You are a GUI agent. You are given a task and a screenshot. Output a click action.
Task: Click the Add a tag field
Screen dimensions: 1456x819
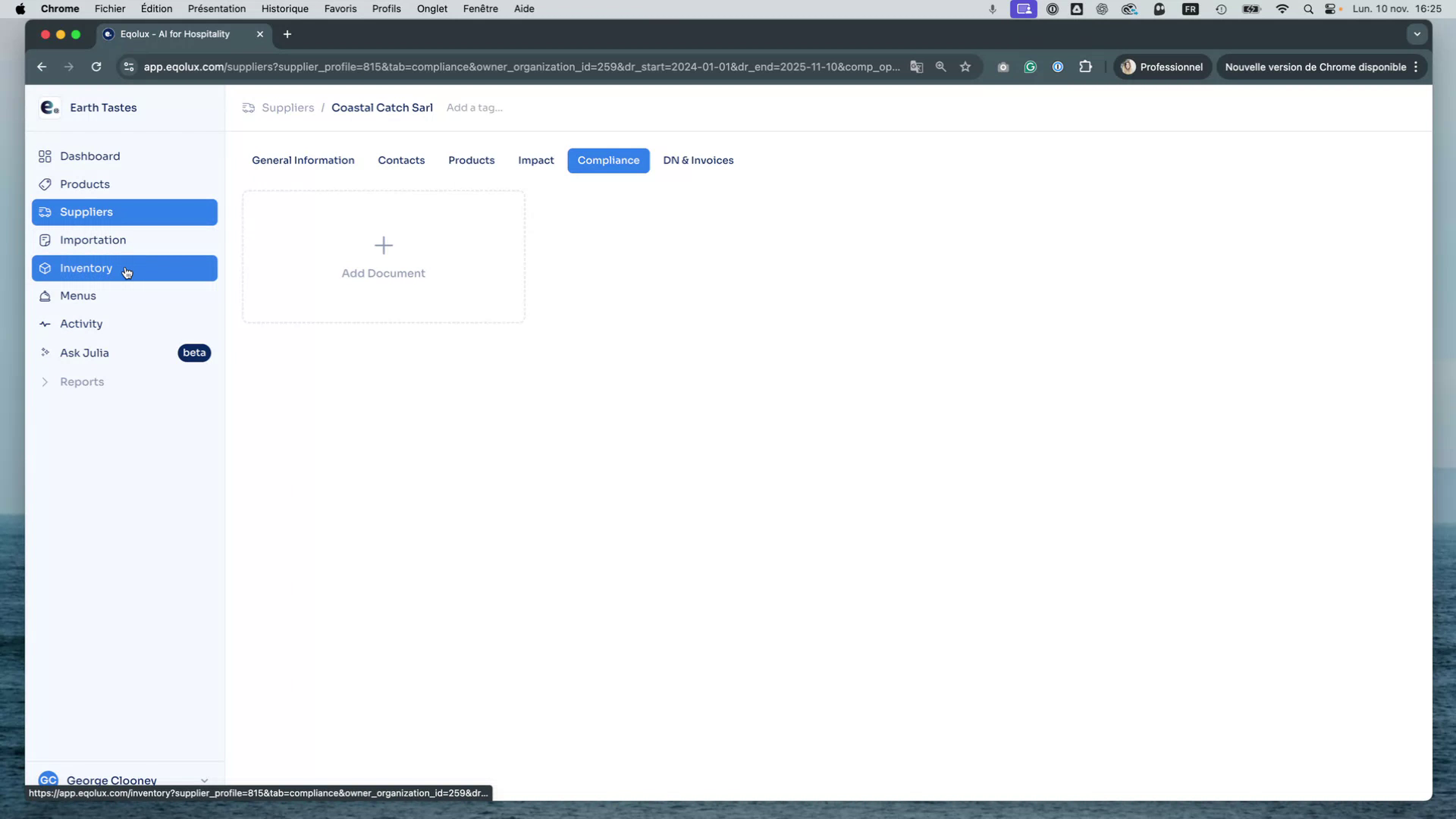[x=473, y=107]
